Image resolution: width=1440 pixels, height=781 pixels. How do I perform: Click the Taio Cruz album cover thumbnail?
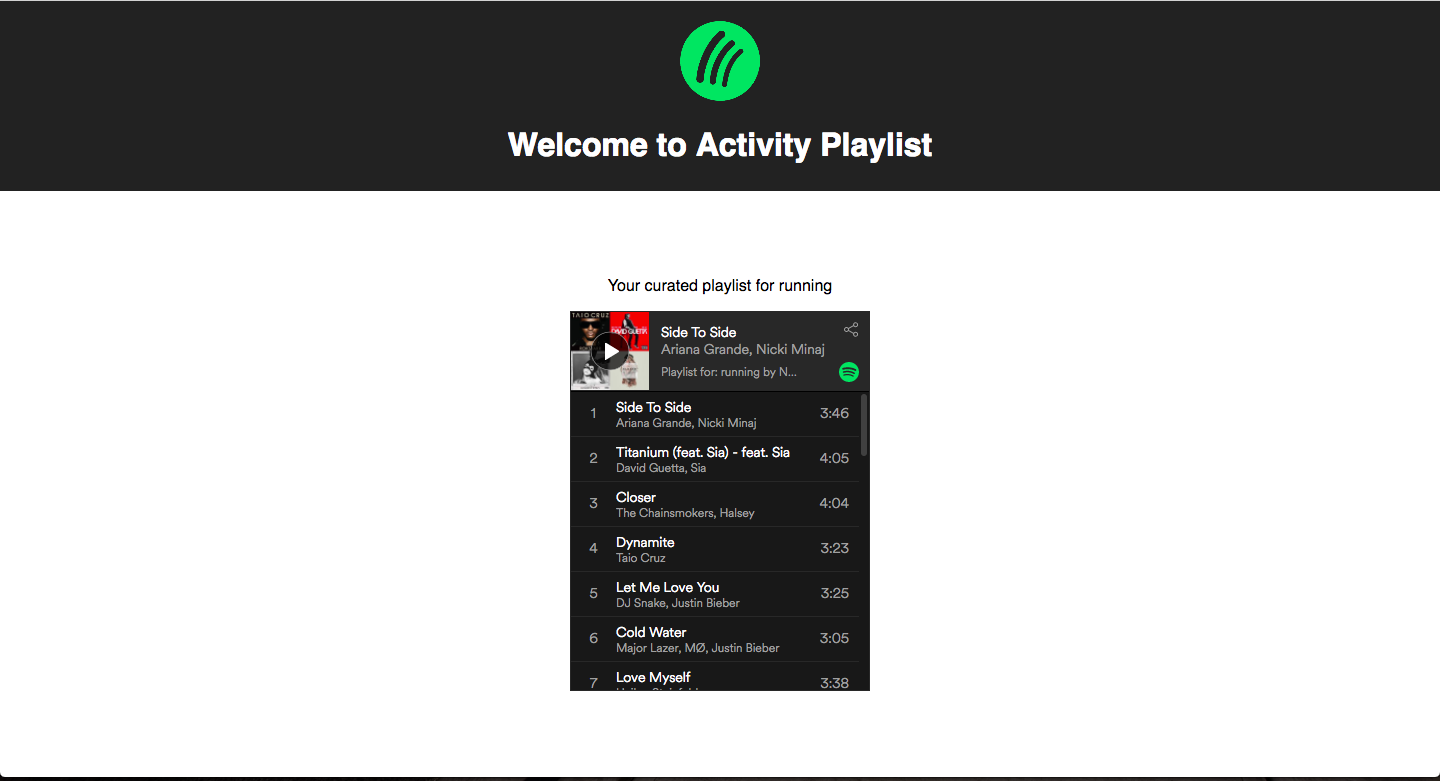pyautogui.click(x=590, y=331)
